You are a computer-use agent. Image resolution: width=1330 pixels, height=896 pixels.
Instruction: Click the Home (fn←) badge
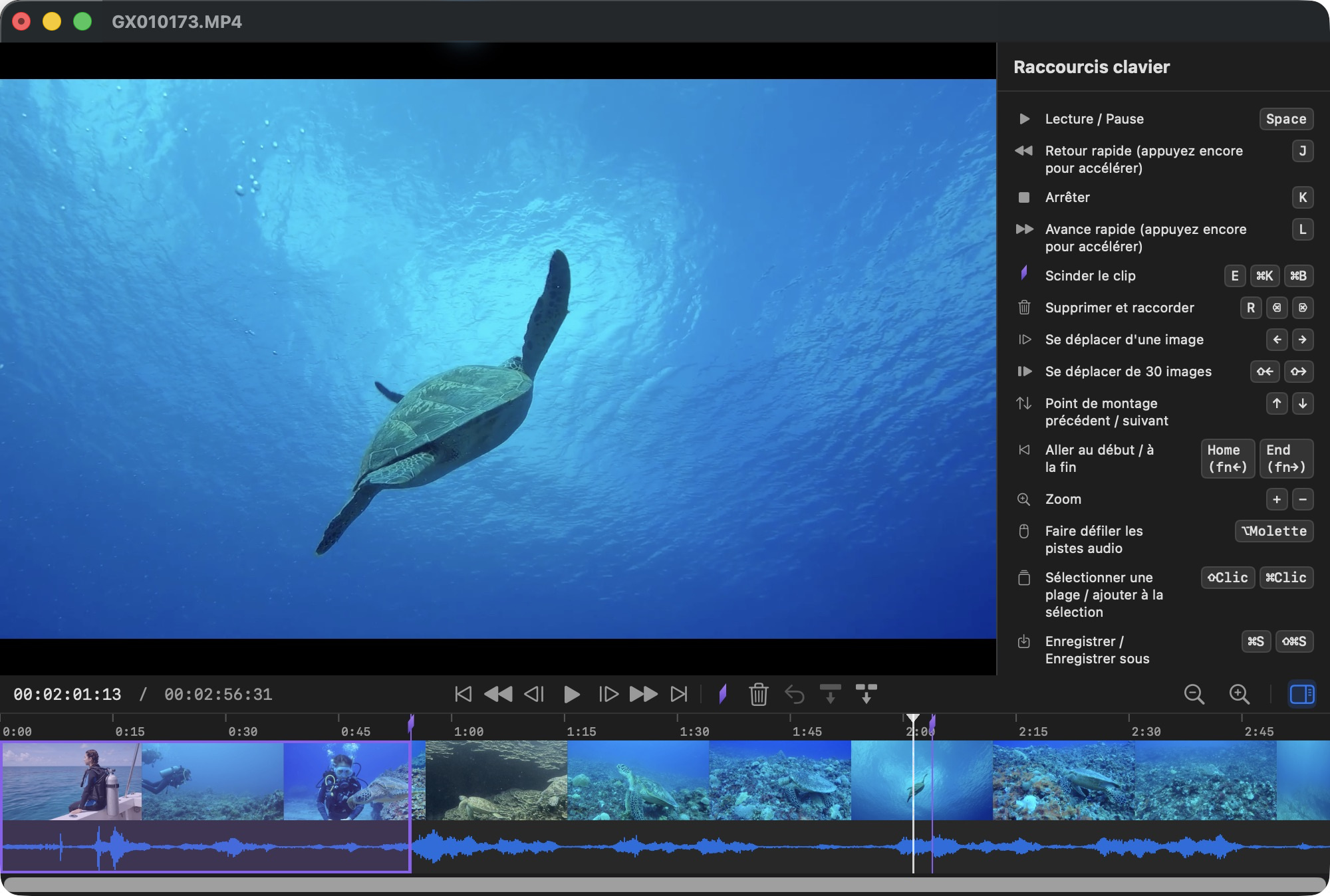coord(1228,459)
